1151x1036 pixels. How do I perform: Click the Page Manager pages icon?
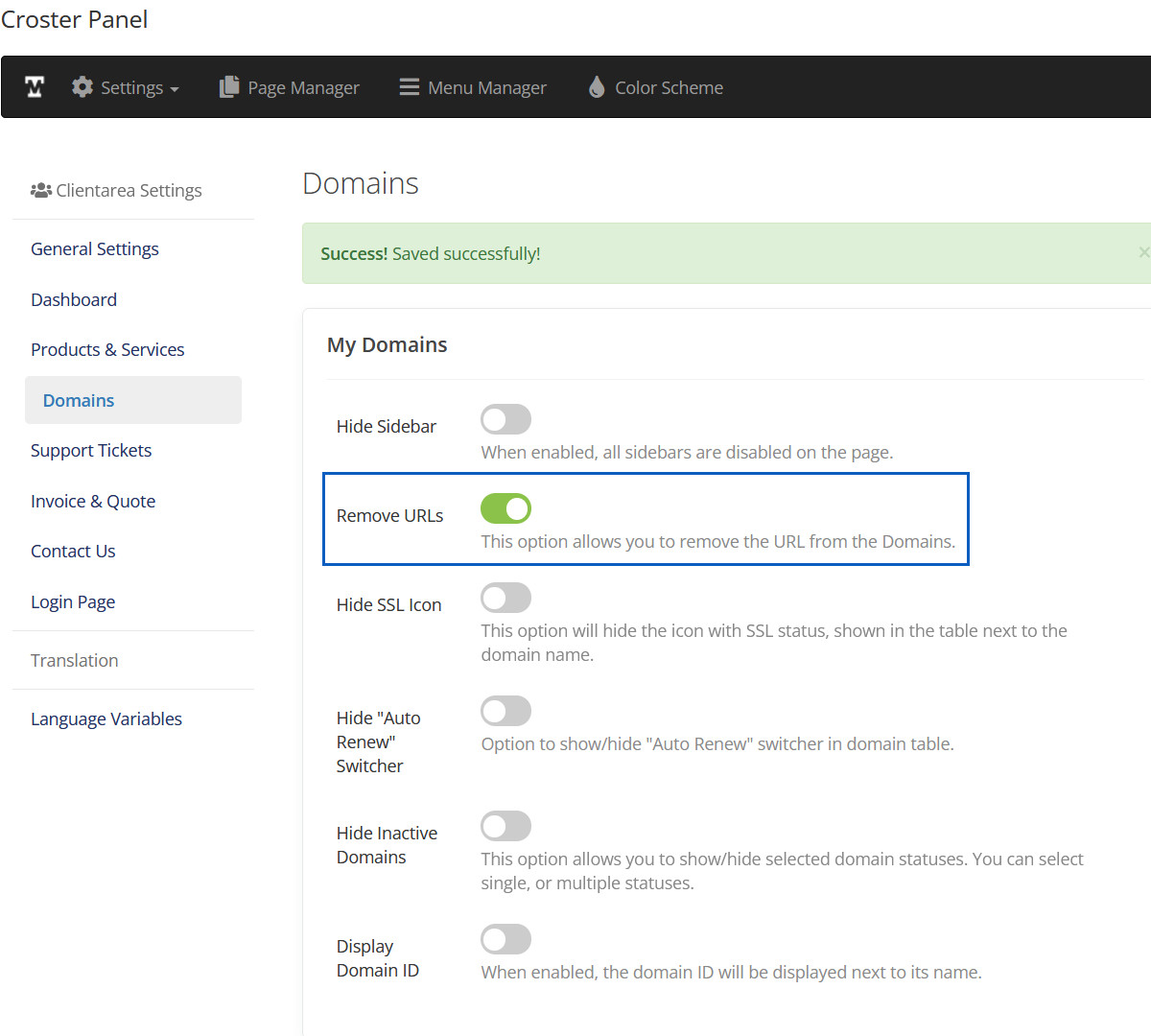tap(229, 87)
